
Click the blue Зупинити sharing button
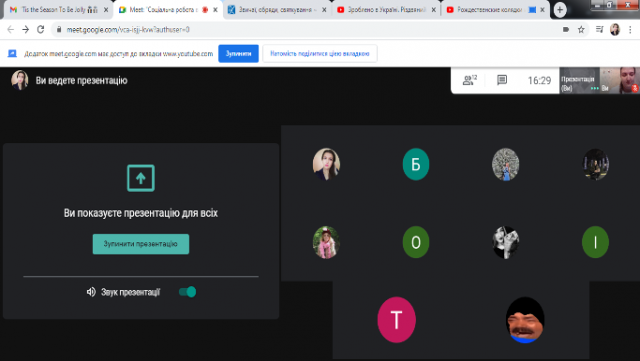pos(238,53)
